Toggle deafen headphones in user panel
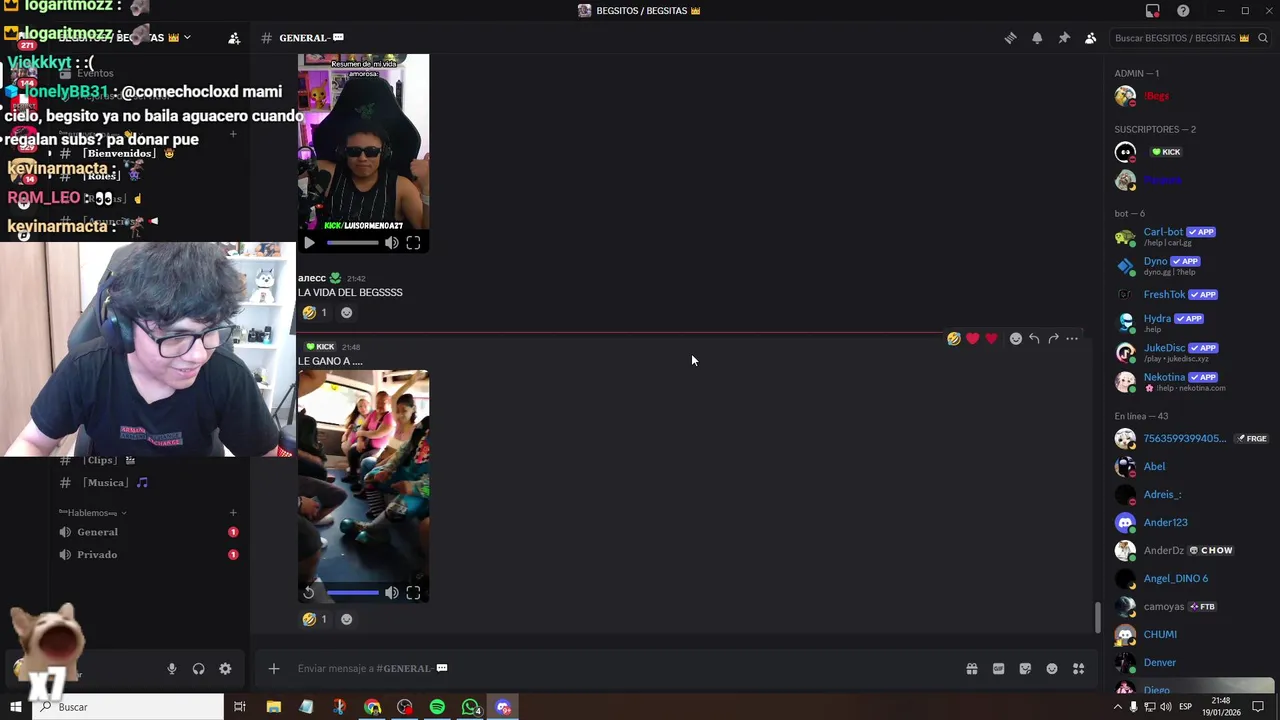Screen dimensions: 1280x720 198,669
